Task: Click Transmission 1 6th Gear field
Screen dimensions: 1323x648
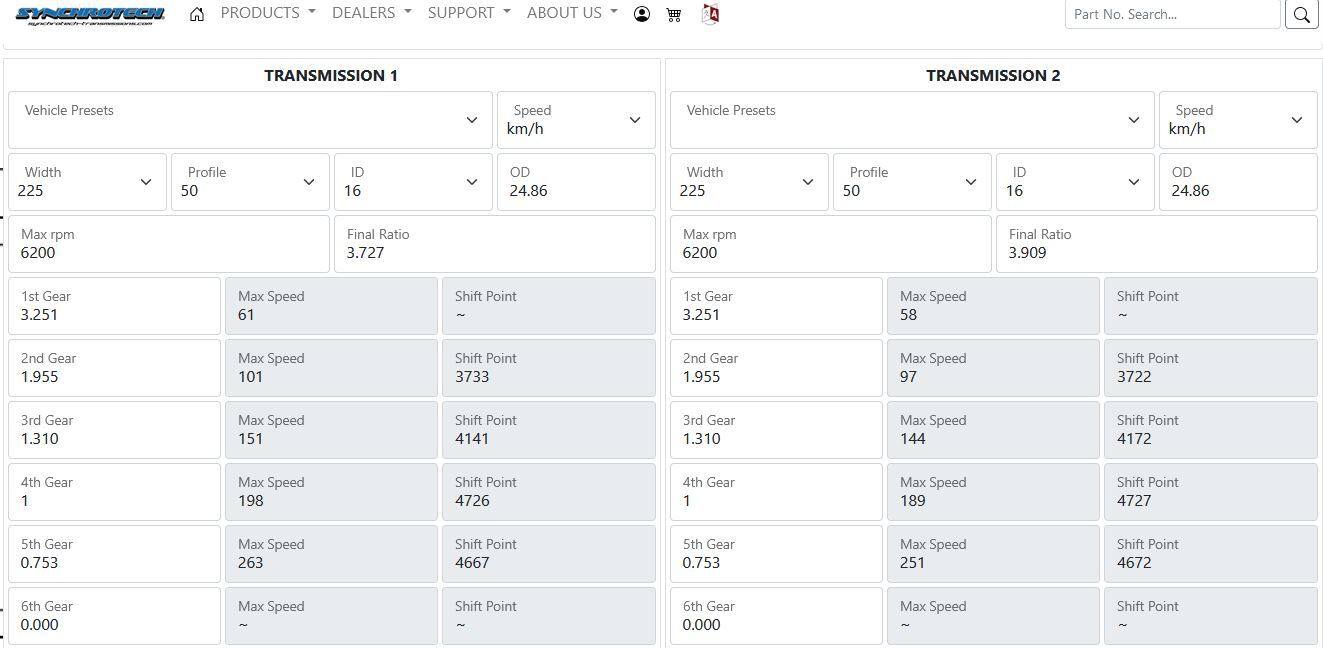Action: [114, 616]
